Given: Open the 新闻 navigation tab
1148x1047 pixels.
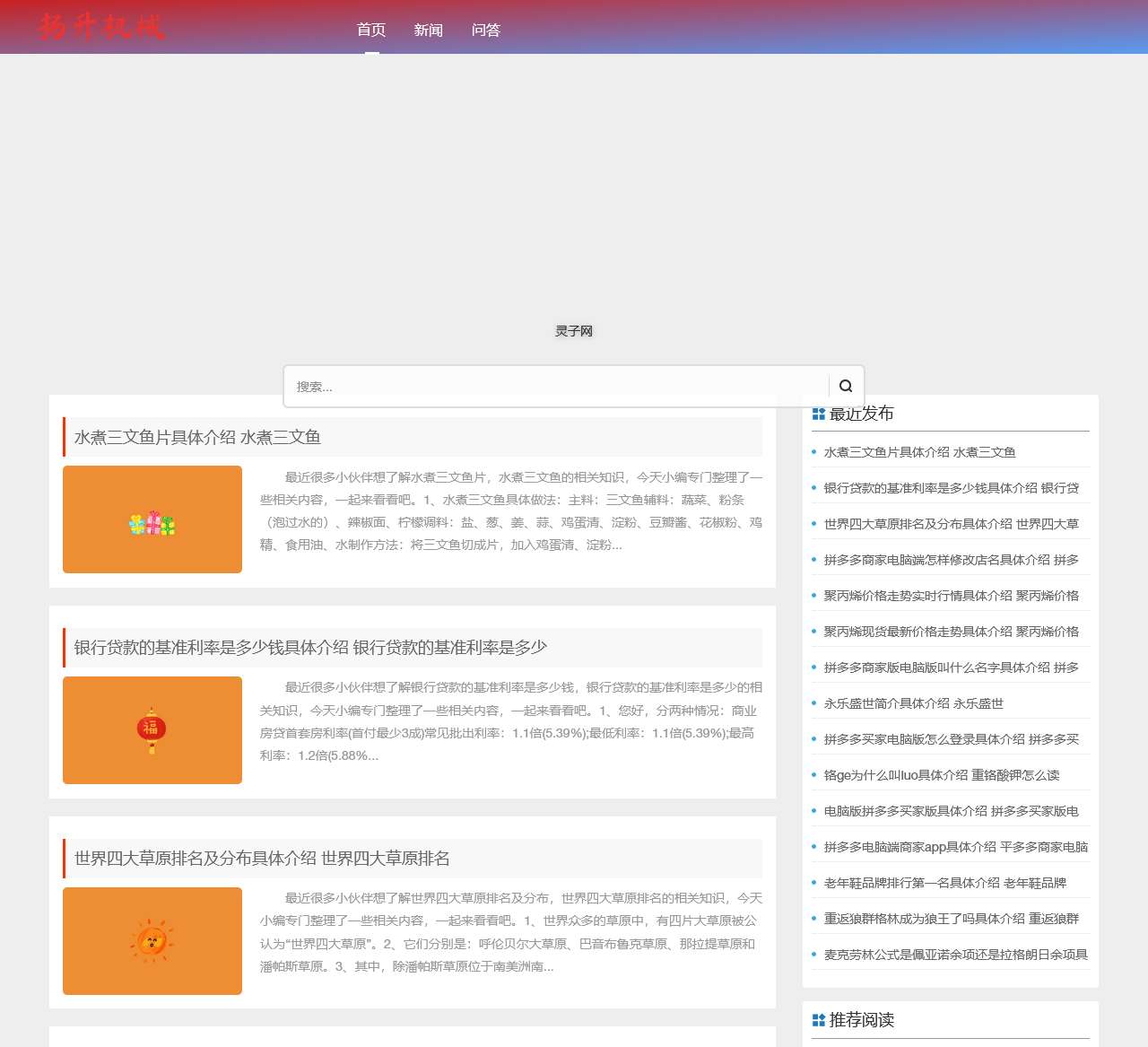Looking at the screenshot, I should click(x=429, y=30).
